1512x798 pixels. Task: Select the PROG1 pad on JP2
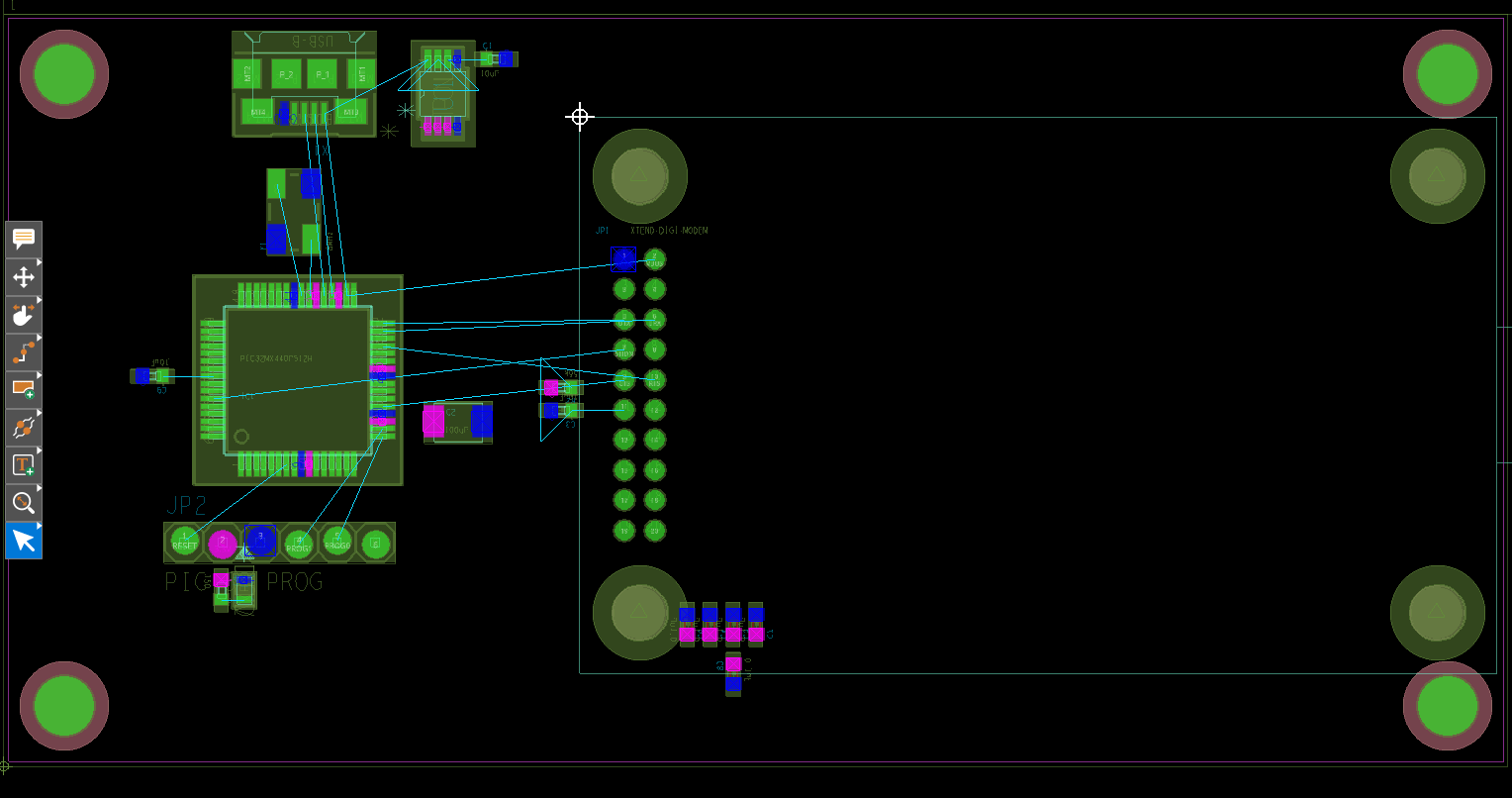click(x=298, y=543)
